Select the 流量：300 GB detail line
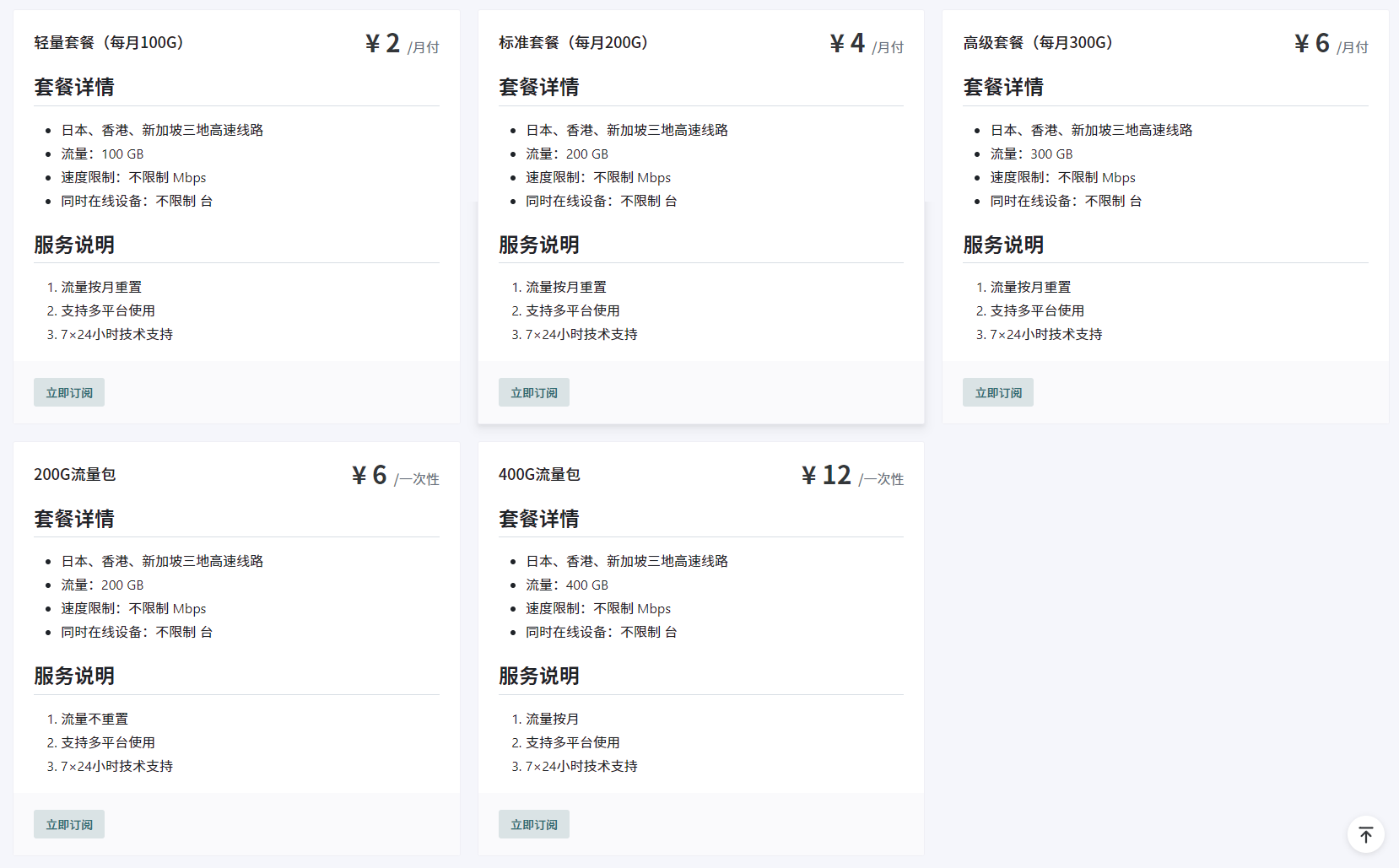The width and height of the screenshot is (1399, 868). 1031,154
